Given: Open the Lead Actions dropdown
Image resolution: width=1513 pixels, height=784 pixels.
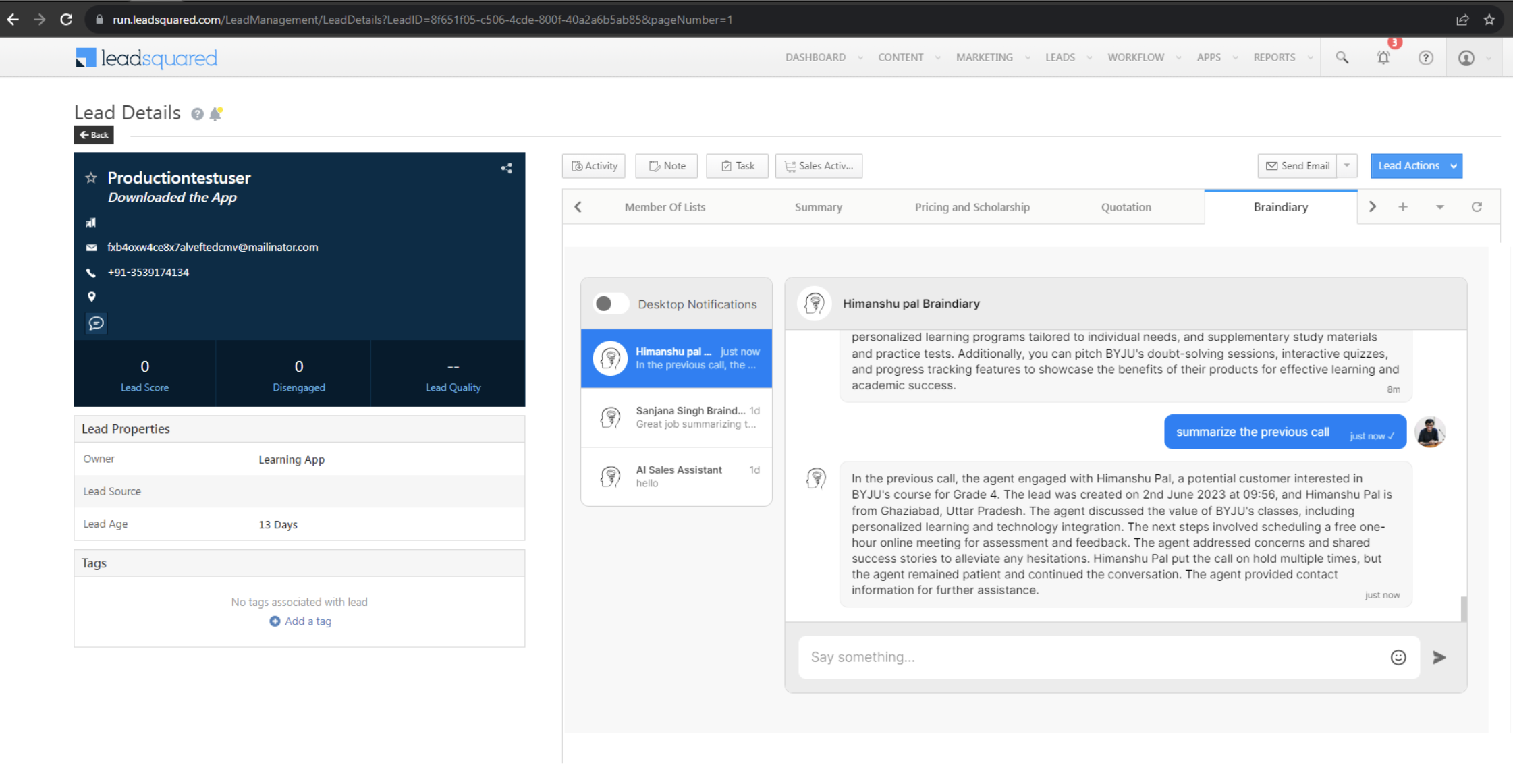Looking at the screenshot, I should click(1416, 166).
